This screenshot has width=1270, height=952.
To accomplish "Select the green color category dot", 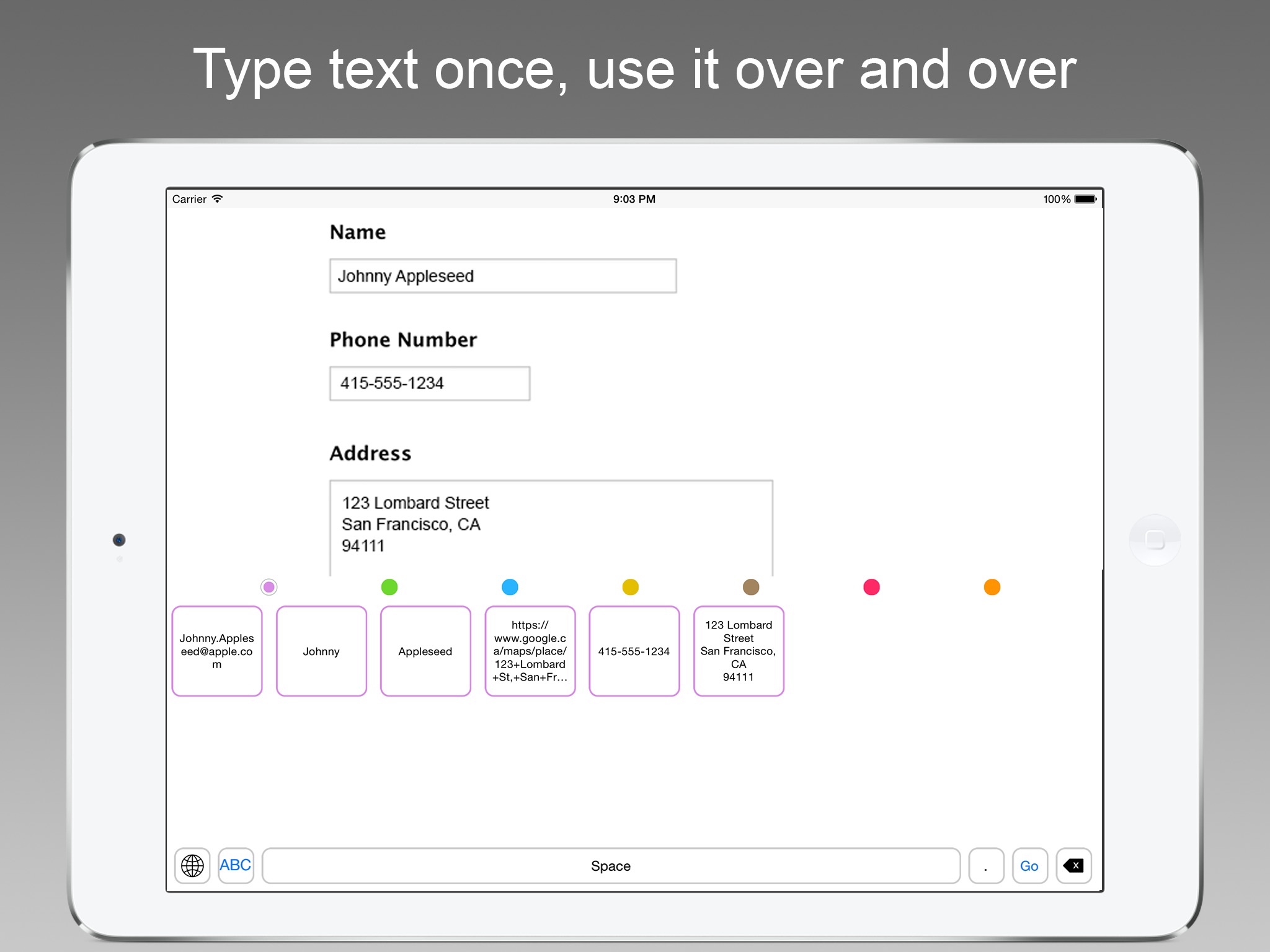I will pyautogui.click(x=389, y=587).
